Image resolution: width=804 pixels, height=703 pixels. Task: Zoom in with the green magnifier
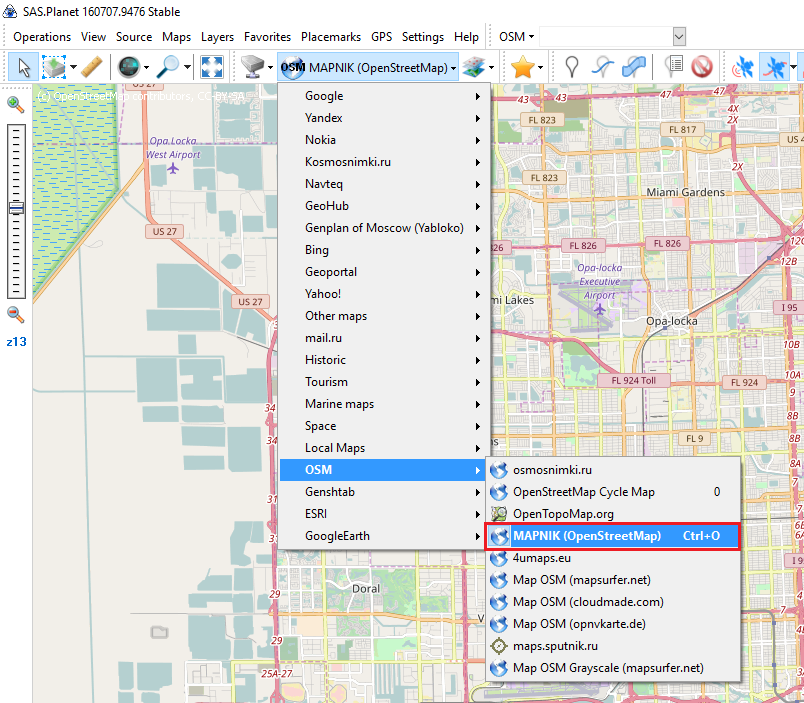pyautogui.click(x=15, y=105)
